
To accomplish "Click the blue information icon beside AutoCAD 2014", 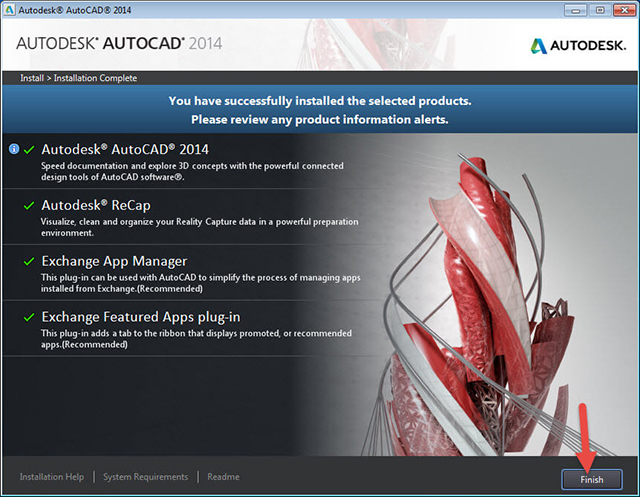I will [14, 149].
